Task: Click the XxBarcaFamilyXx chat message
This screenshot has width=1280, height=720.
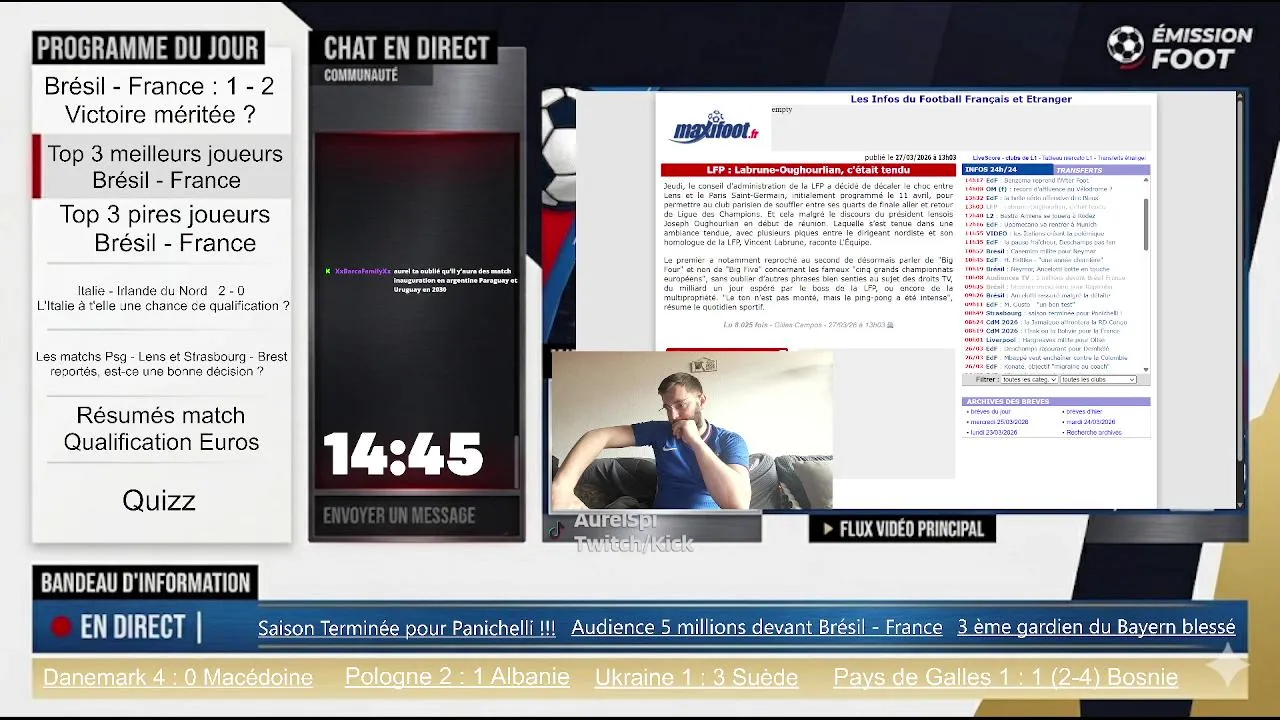Action: [421, 280]
